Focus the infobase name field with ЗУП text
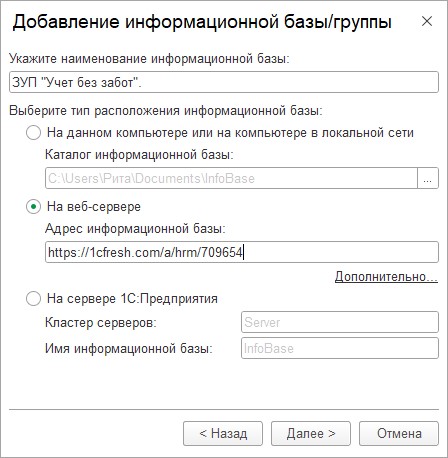This screenshot has width=448, height=458. tap(224, 82)
